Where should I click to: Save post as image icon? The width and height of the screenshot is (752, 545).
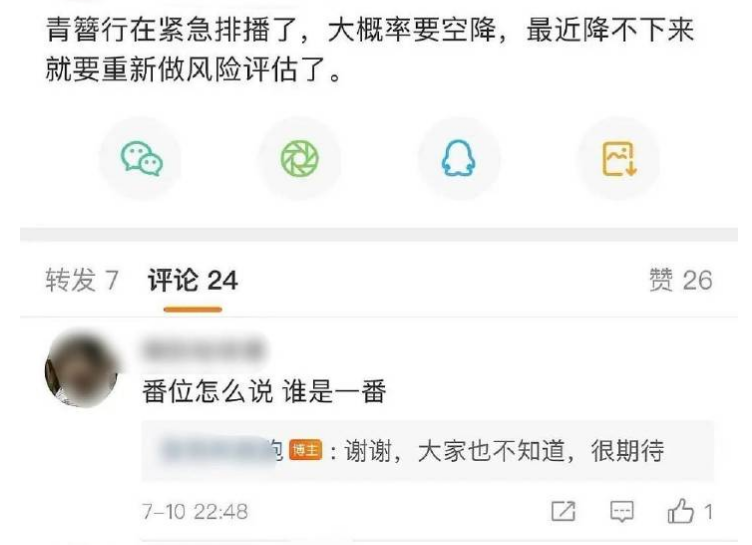coord(619,159)
